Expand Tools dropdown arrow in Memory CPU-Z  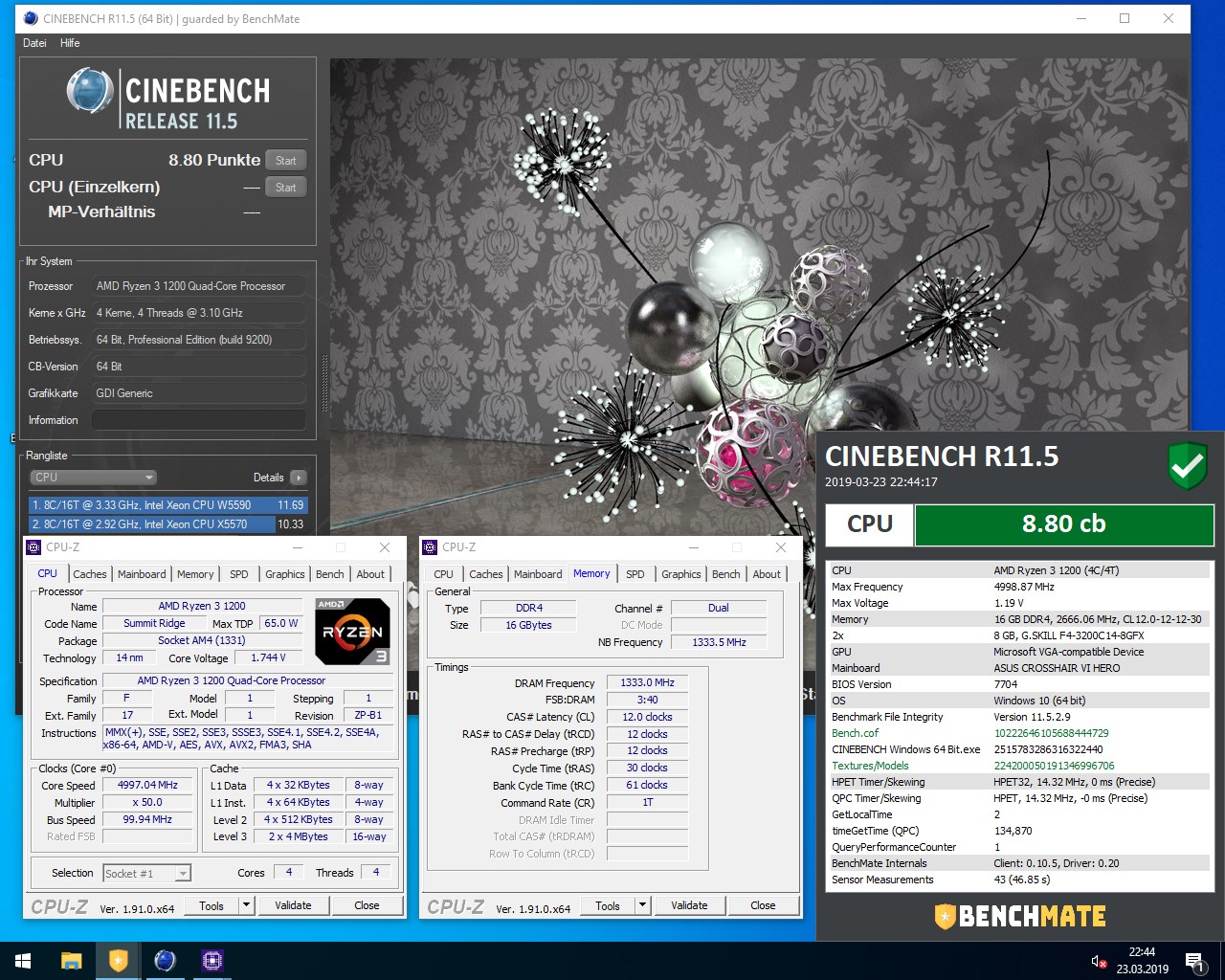pyautogui.click(x=642, y=905)
